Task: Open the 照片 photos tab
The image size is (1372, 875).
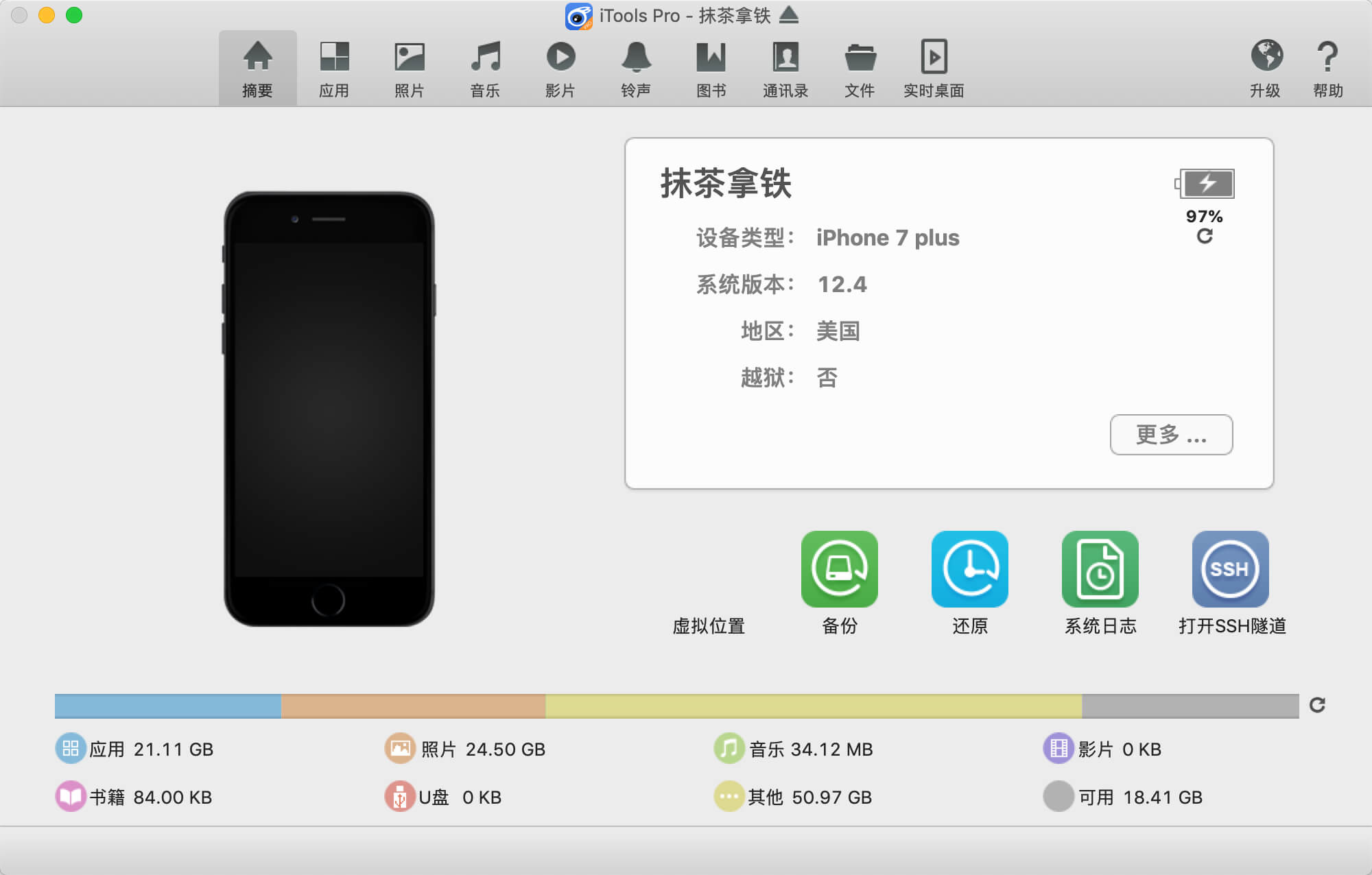Action: pos(410,69)
